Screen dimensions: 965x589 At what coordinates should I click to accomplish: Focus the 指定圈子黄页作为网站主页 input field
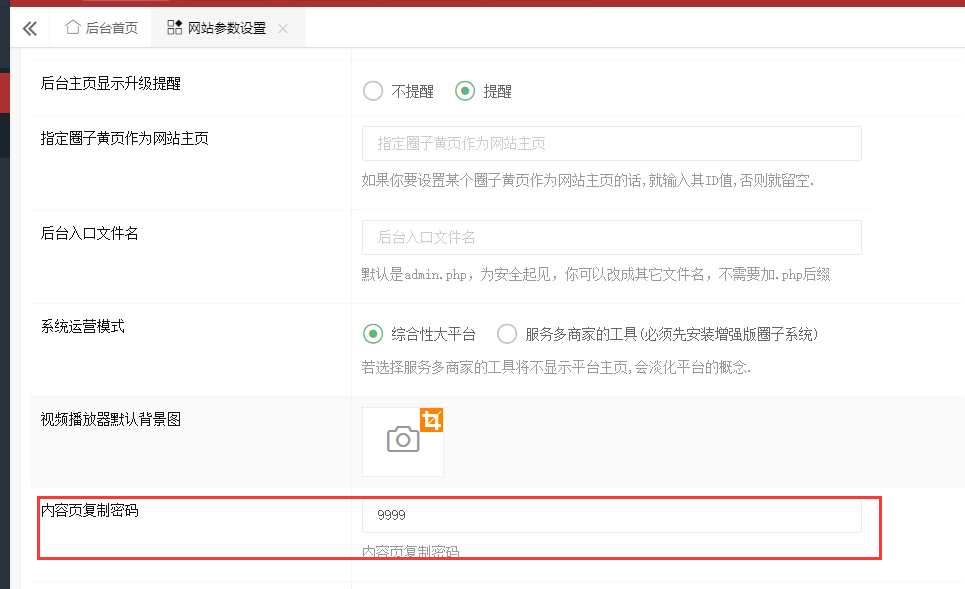(611, 144)
